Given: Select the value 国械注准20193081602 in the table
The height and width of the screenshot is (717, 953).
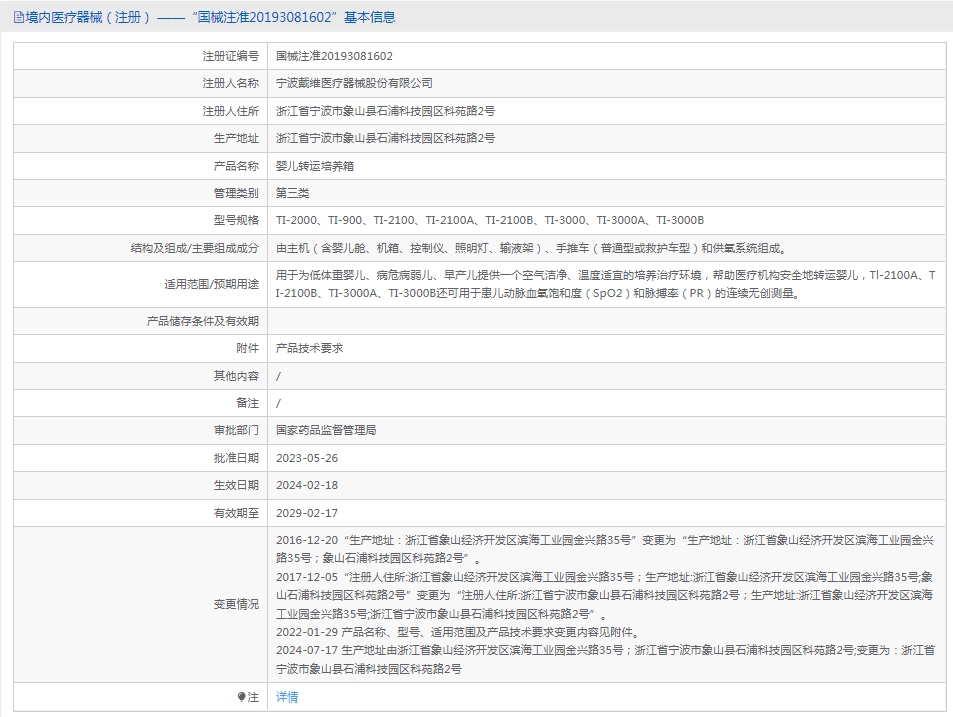Looking at the screenshot, I should [334, 56].
